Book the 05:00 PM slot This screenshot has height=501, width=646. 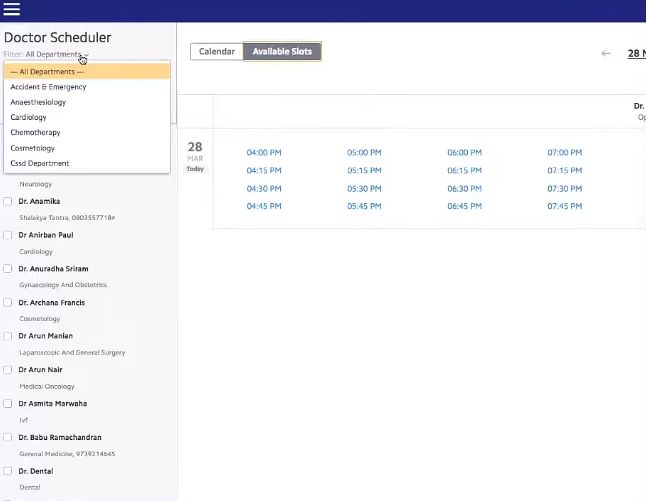364,152
